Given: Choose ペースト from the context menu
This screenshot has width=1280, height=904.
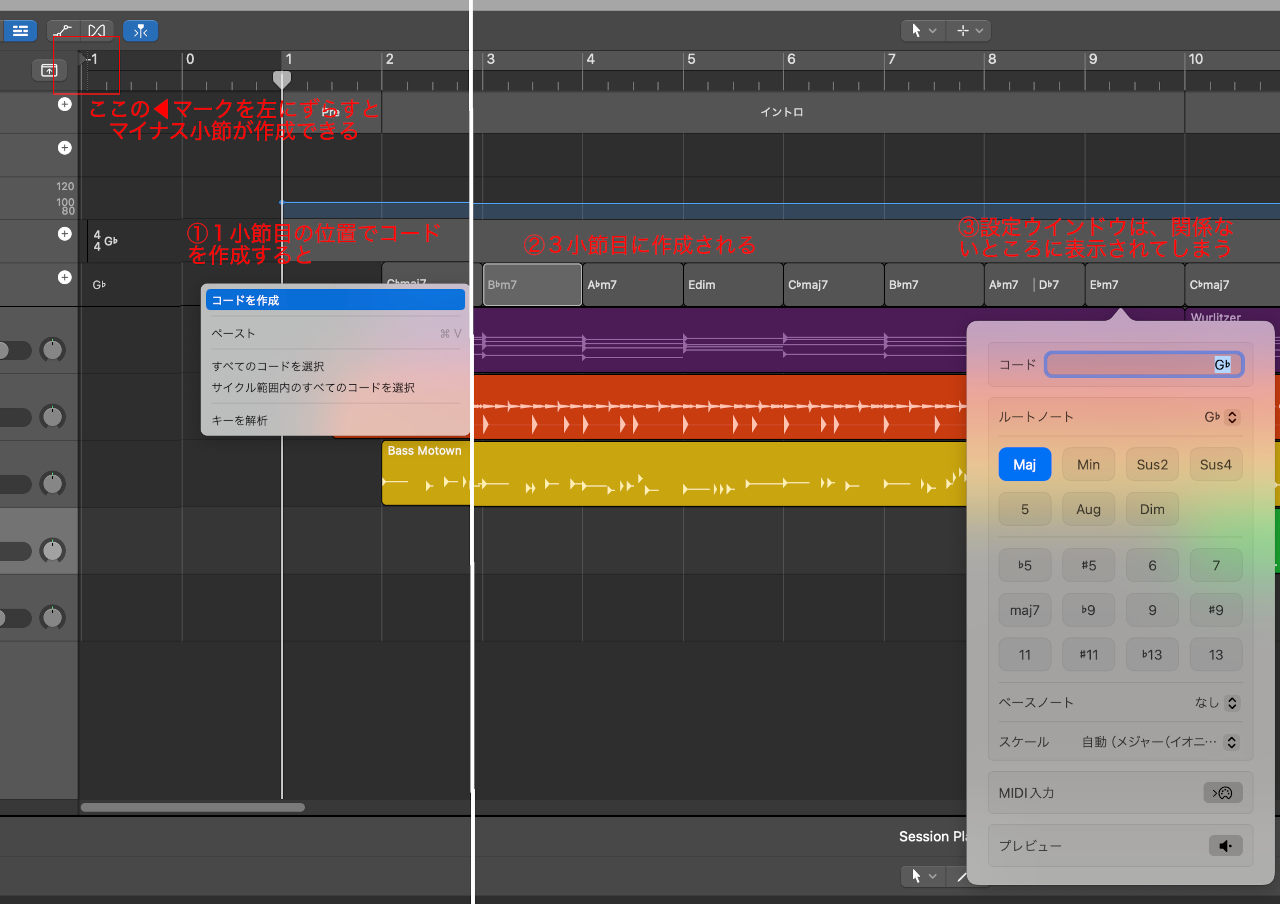Looking at the screenshot, I should pos(335,333).
